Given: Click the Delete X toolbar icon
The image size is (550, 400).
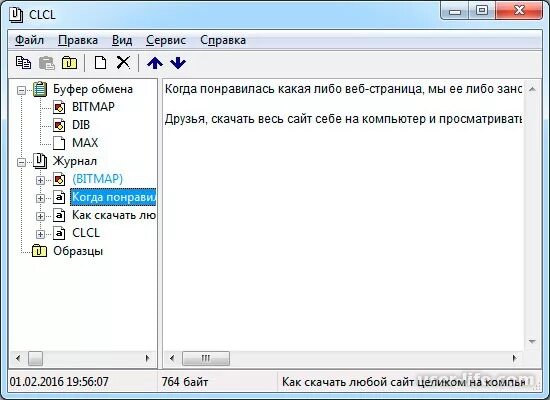Looking at the screenshot, I should tap(123, 63).
